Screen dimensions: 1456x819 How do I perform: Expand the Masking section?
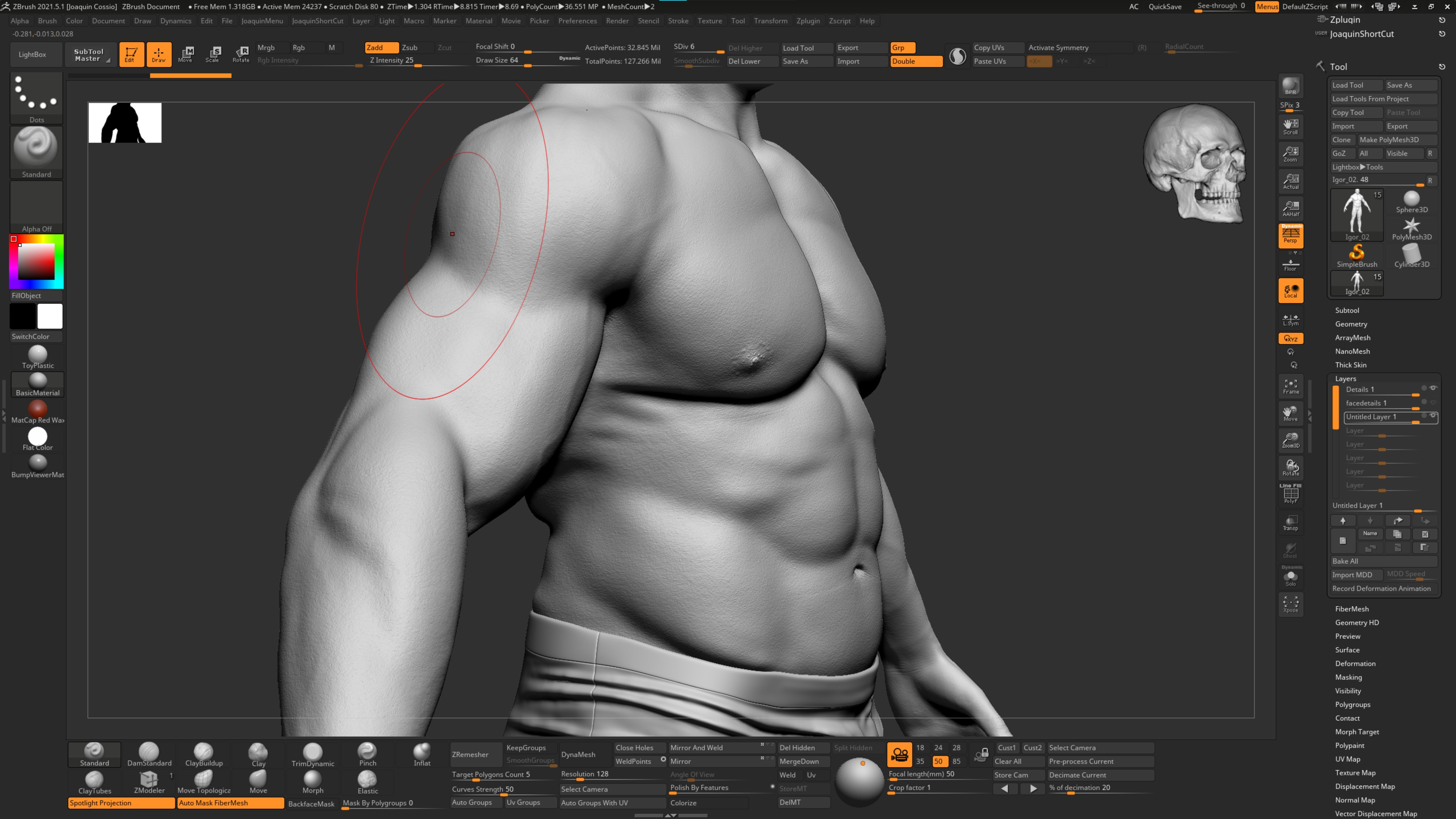click(1348, 677)
